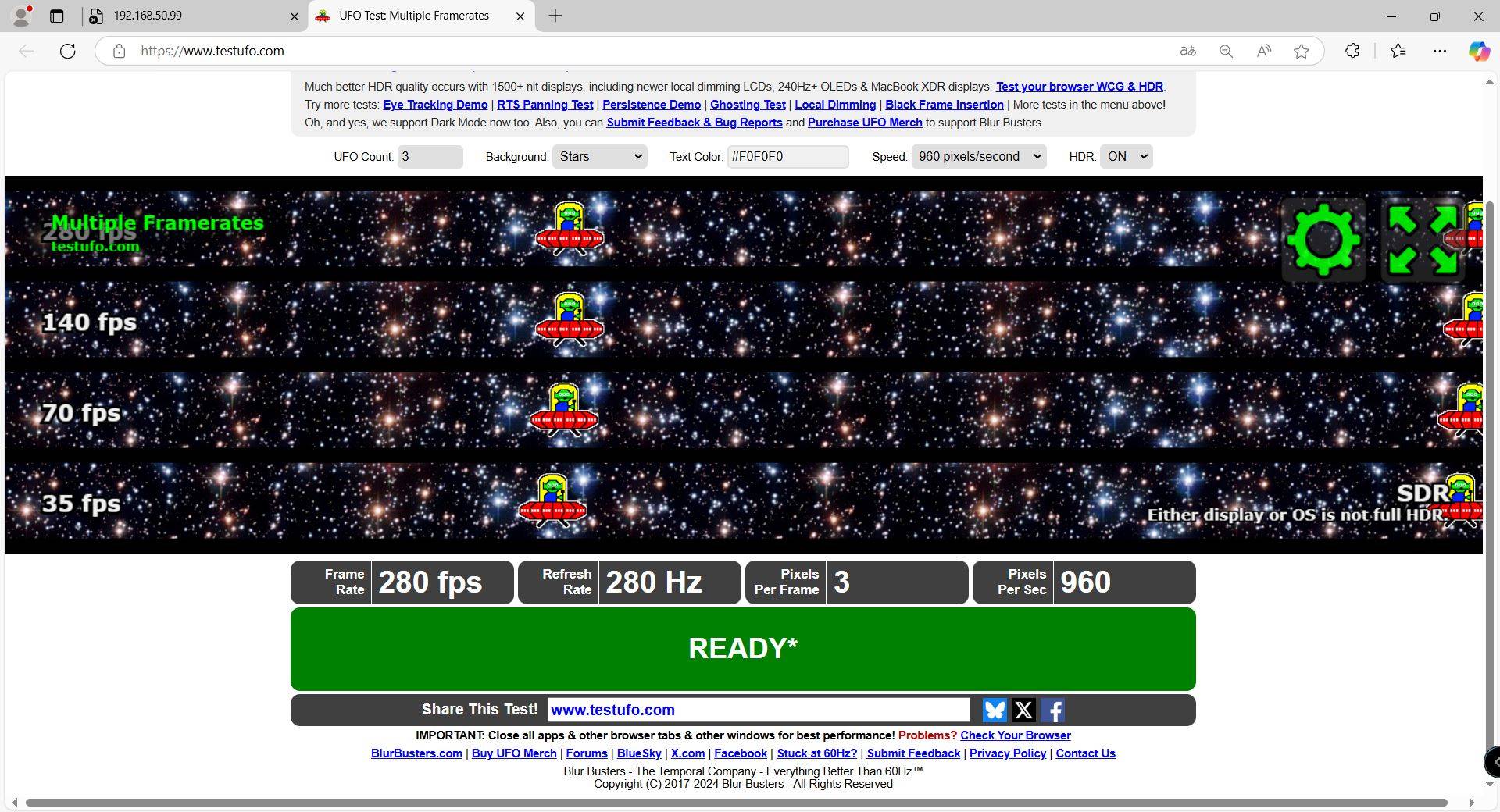
Task: View site information lock icon
Action: click(119, 51)
